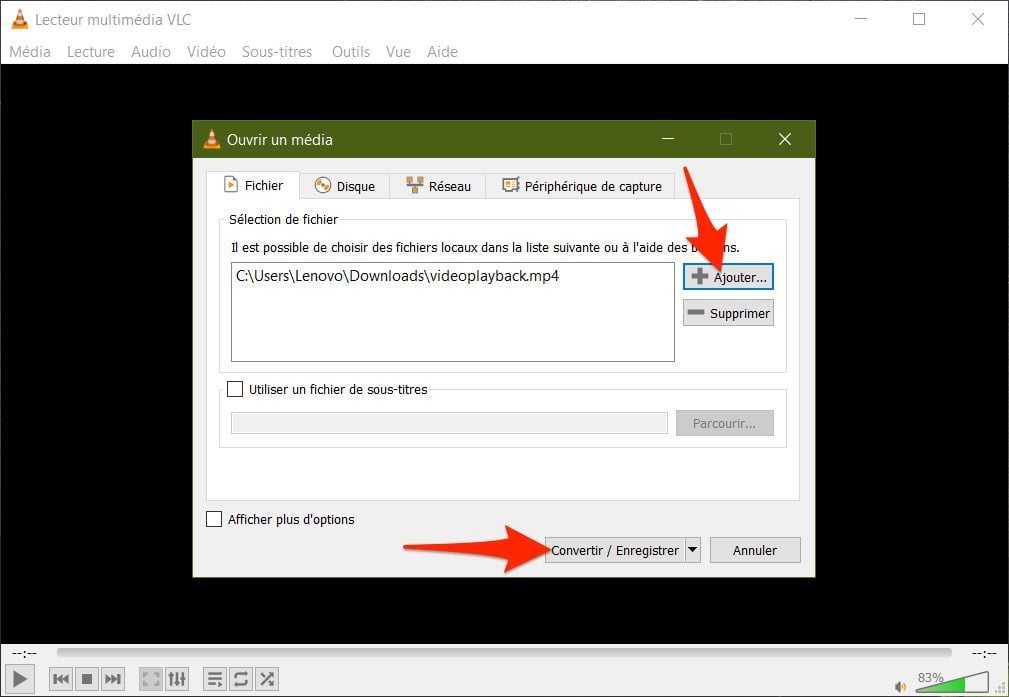The height and width of the screenshot is (697, 1009).
Task: Click the subtitle file path field
Action: 449,423
